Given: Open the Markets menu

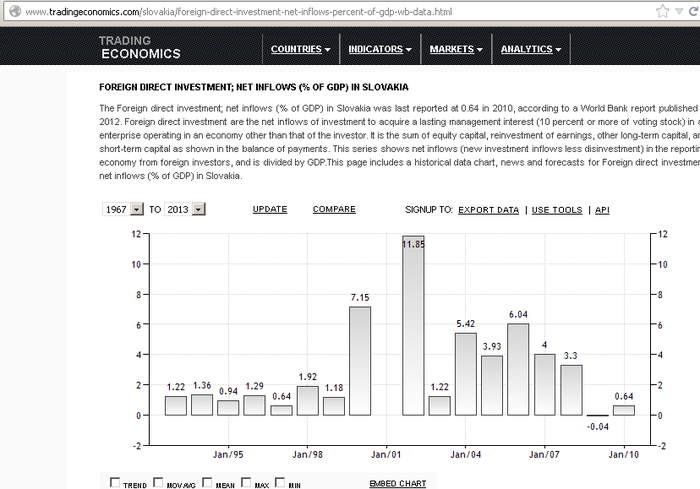Looking at the screenshot, I should coord(456,49).
